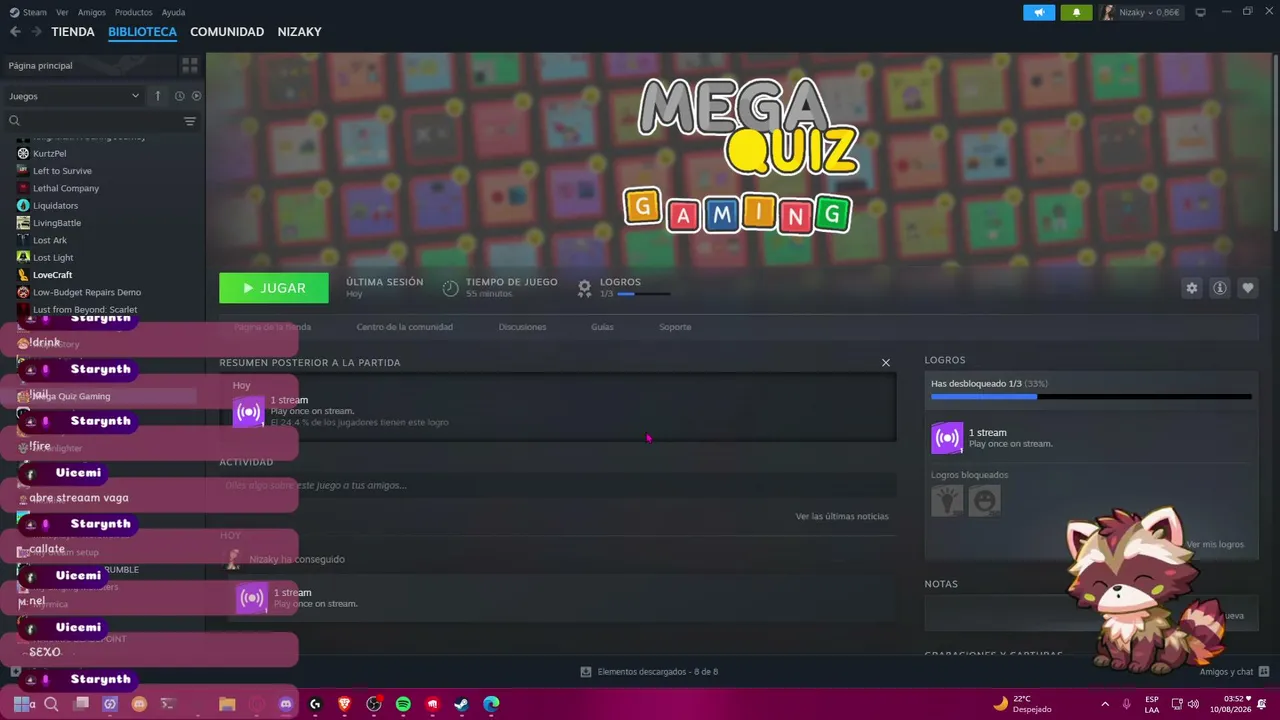Switch library to grid collections view
Image resolution: width=1280 pixels, height=720 pixels.
point(189,65)
